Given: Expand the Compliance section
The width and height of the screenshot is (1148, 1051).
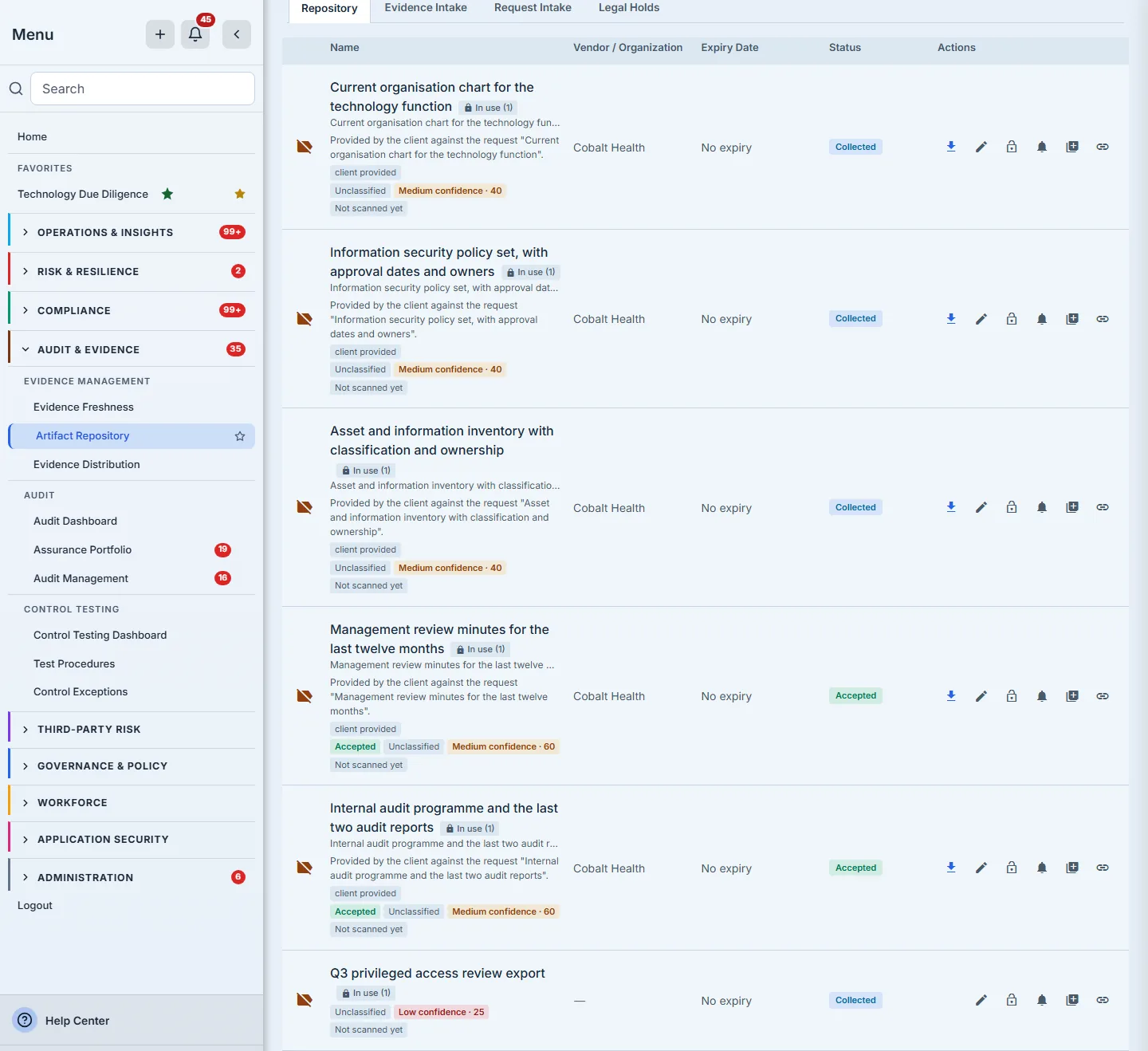Looking at the screenshot, I should click(132, 310).
